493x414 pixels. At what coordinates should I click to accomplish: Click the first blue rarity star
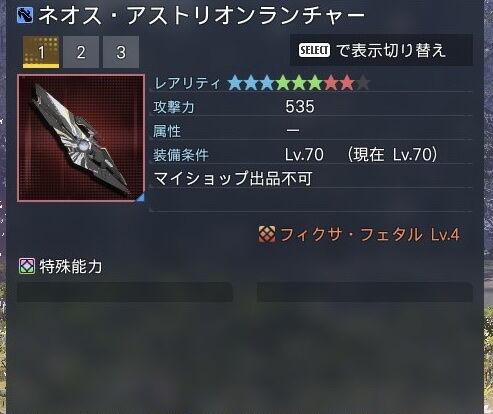pos(235,83)
